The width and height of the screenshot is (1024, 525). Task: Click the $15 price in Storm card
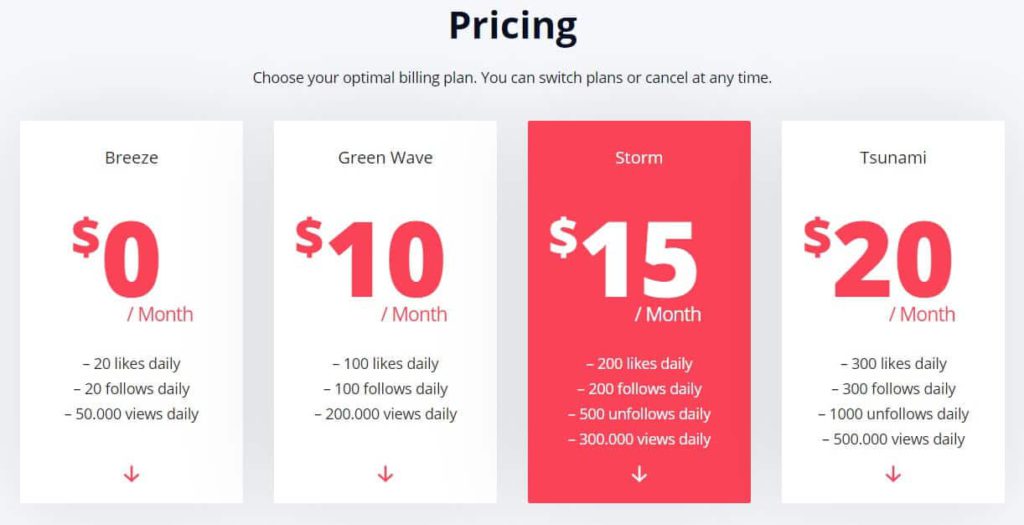623,258
